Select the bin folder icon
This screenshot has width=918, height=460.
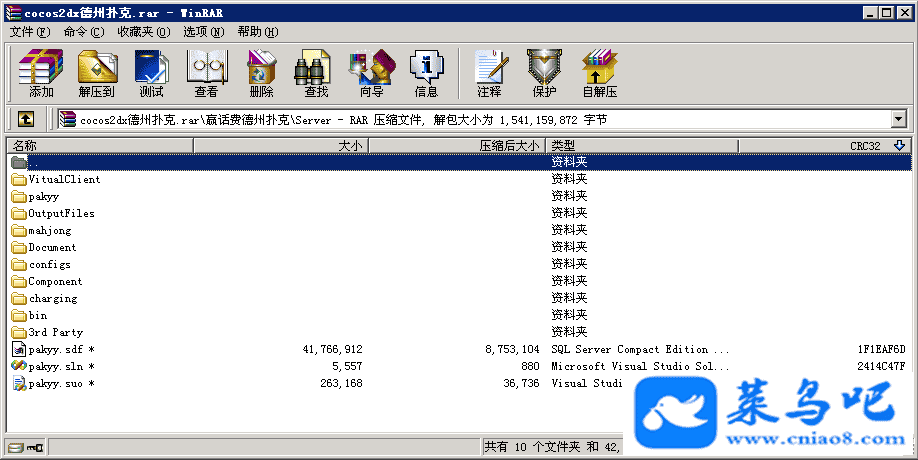click(19, 315)
